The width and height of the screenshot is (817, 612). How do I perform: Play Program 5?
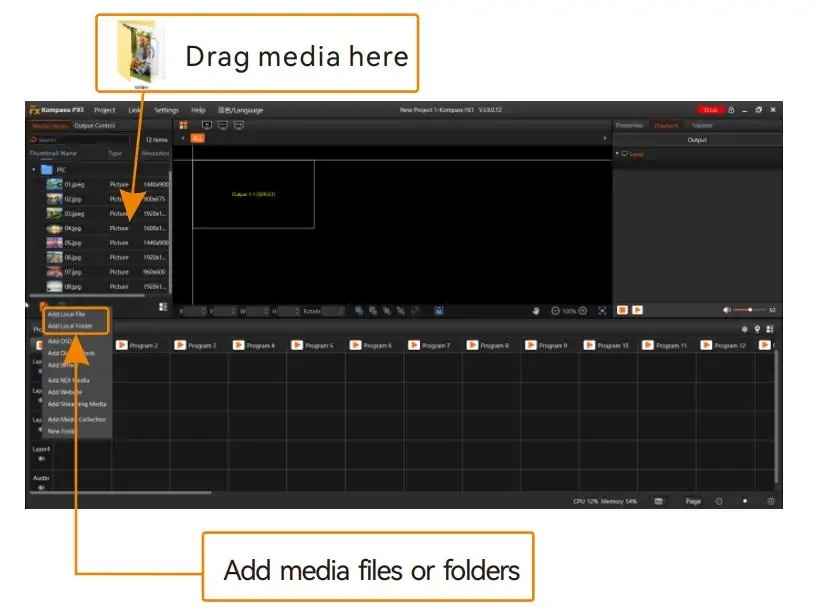point(296,345)
